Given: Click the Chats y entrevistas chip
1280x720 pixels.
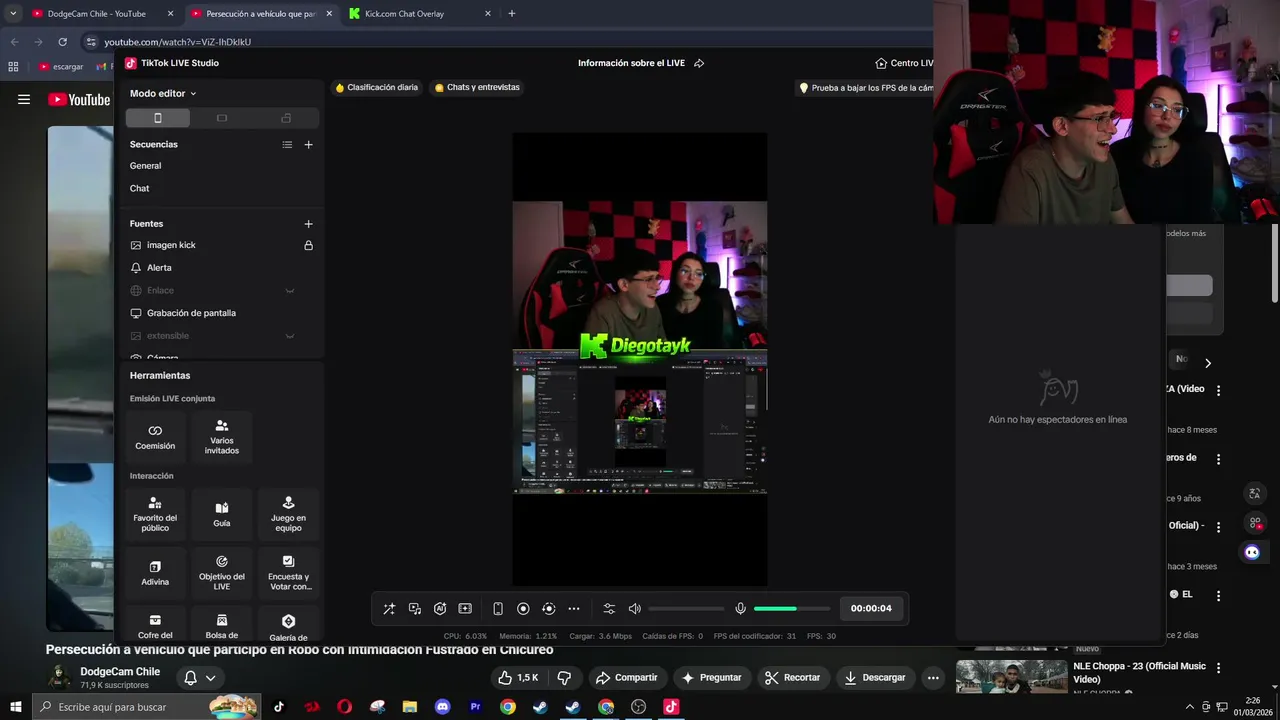Looking at the screenshot, I should point(477,88).
